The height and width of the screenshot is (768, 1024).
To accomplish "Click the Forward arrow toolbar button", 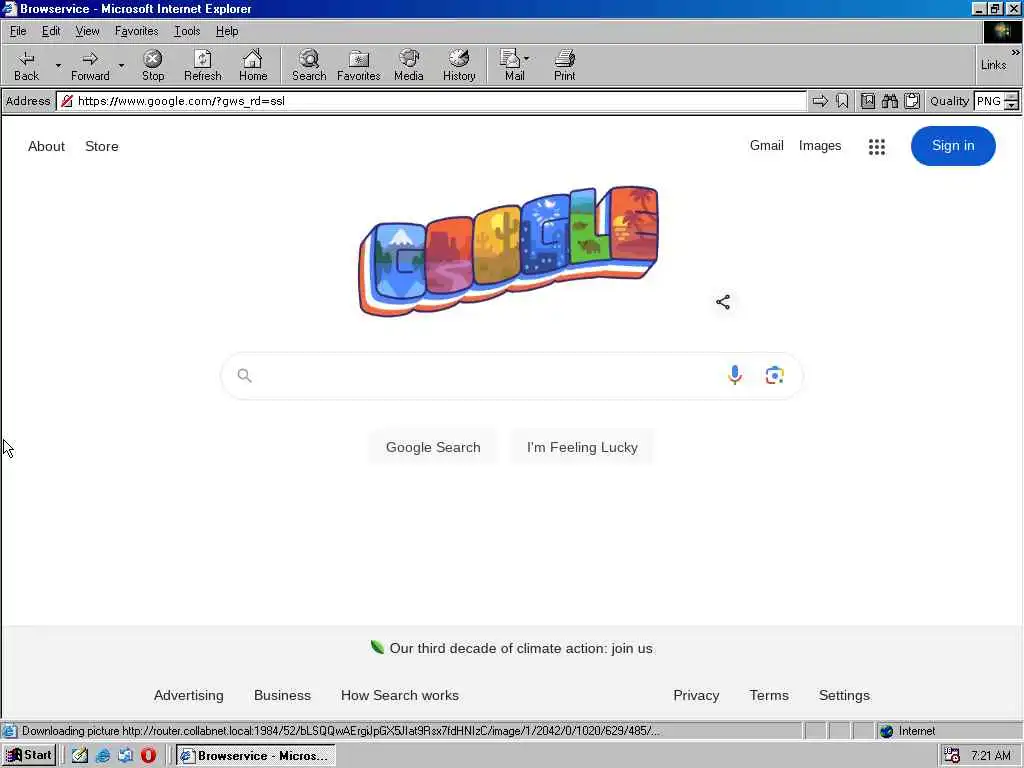I will (x=90, y=65).
